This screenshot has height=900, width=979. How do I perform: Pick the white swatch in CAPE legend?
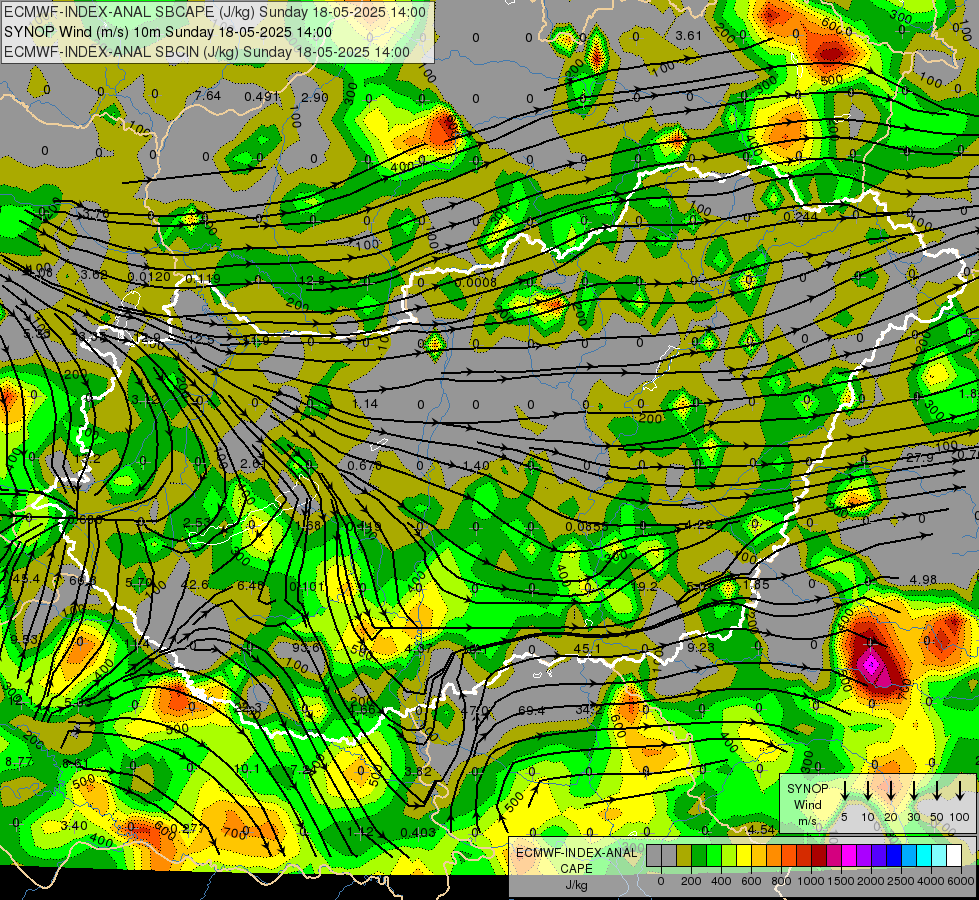[953, 856]
